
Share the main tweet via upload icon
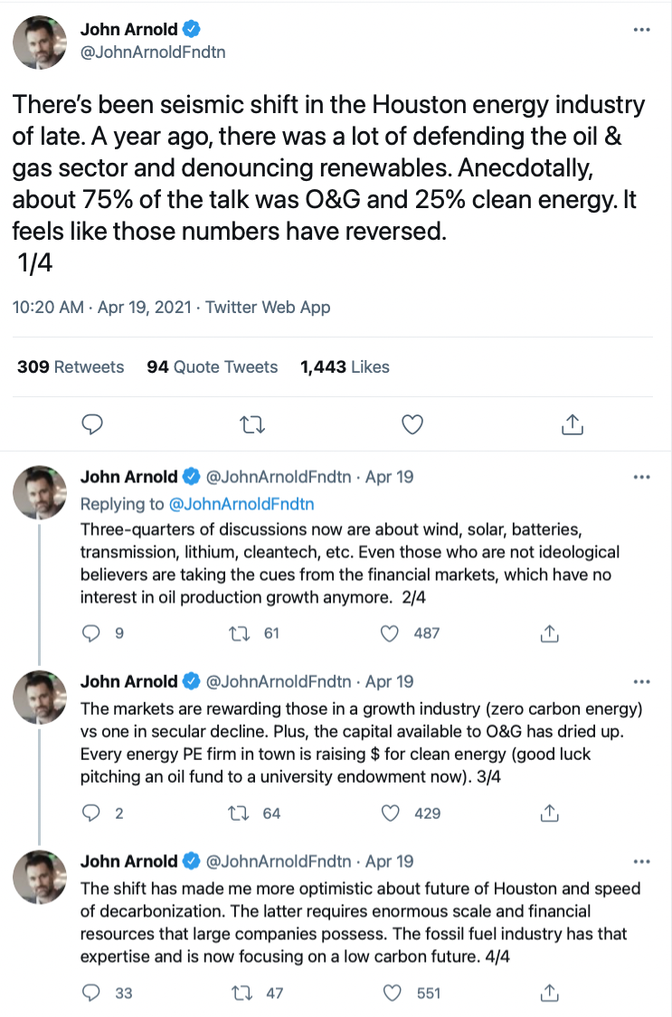[571, 424]
